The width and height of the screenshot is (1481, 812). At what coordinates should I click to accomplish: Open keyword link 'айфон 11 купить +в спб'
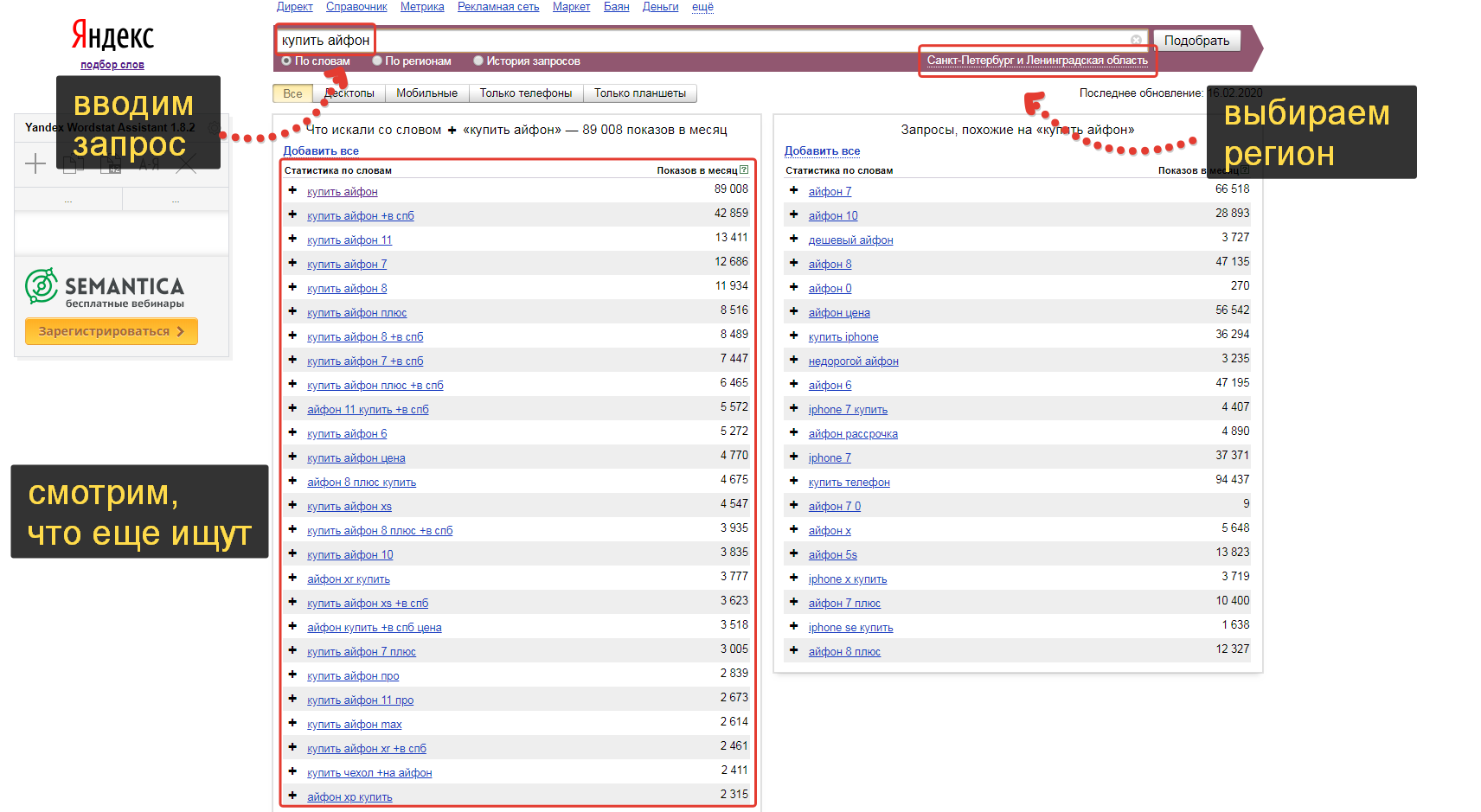pos(368,410)
